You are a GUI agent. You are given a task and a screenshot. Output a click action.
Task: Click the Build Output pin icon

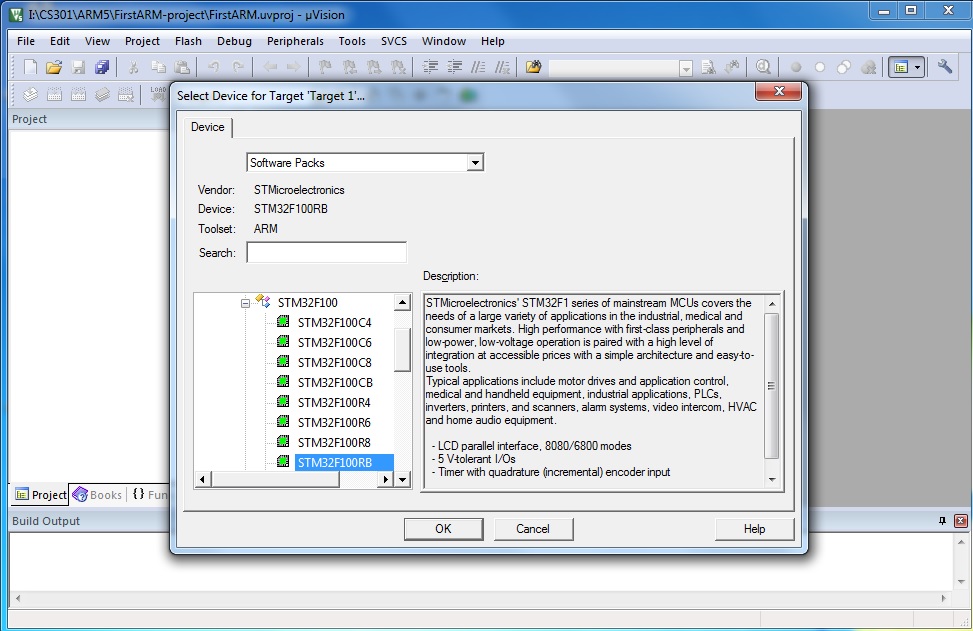pyautogui.click(x=943, y=521)
